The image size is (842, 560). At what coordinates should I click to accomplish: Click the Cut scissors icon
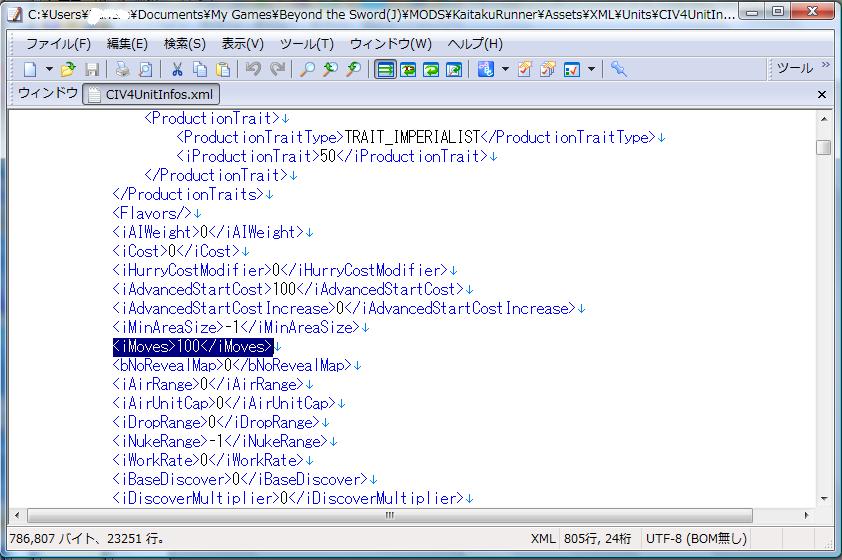tap(177, 69)
